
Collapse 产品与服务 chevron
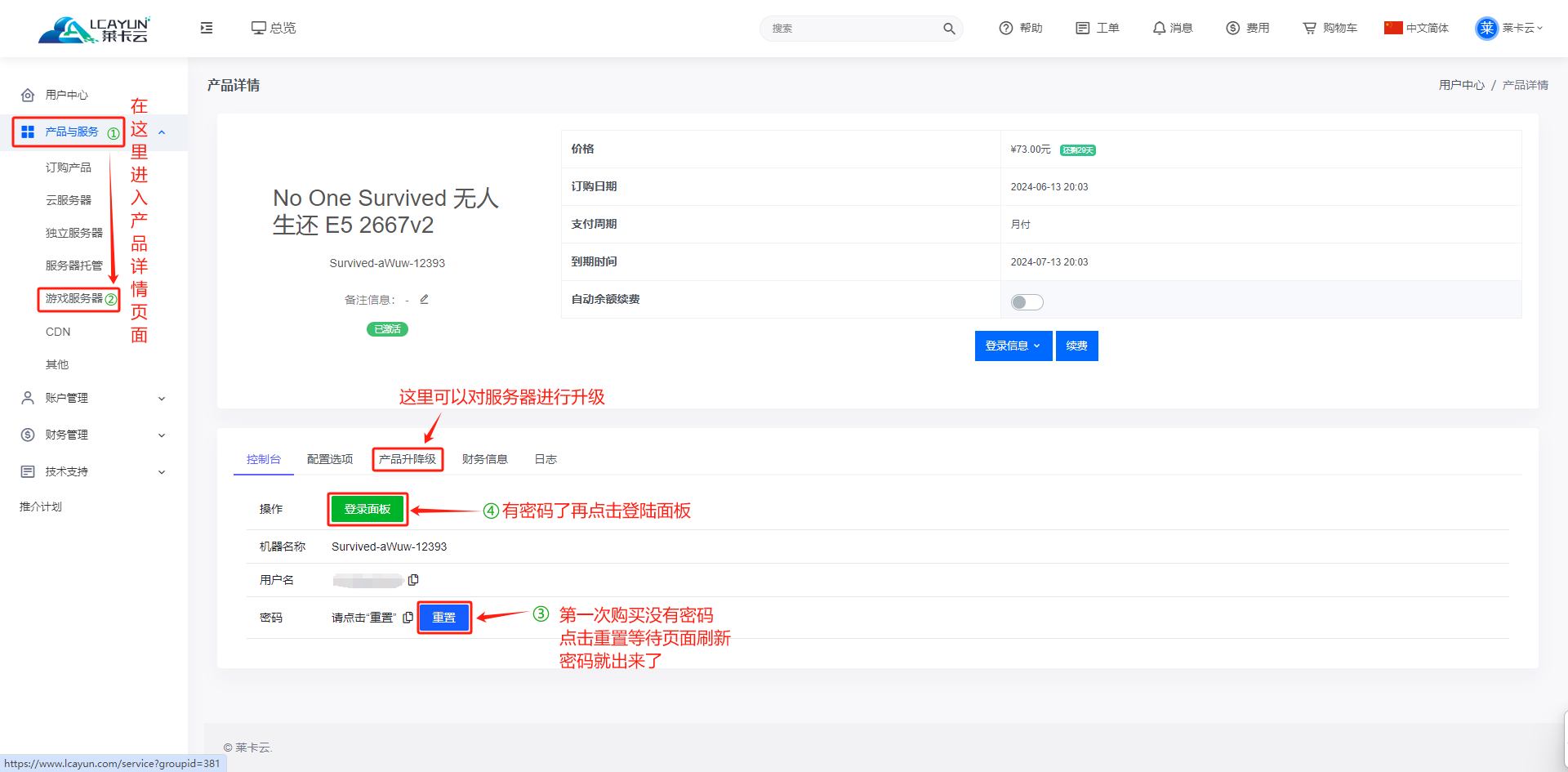point(162,132)
